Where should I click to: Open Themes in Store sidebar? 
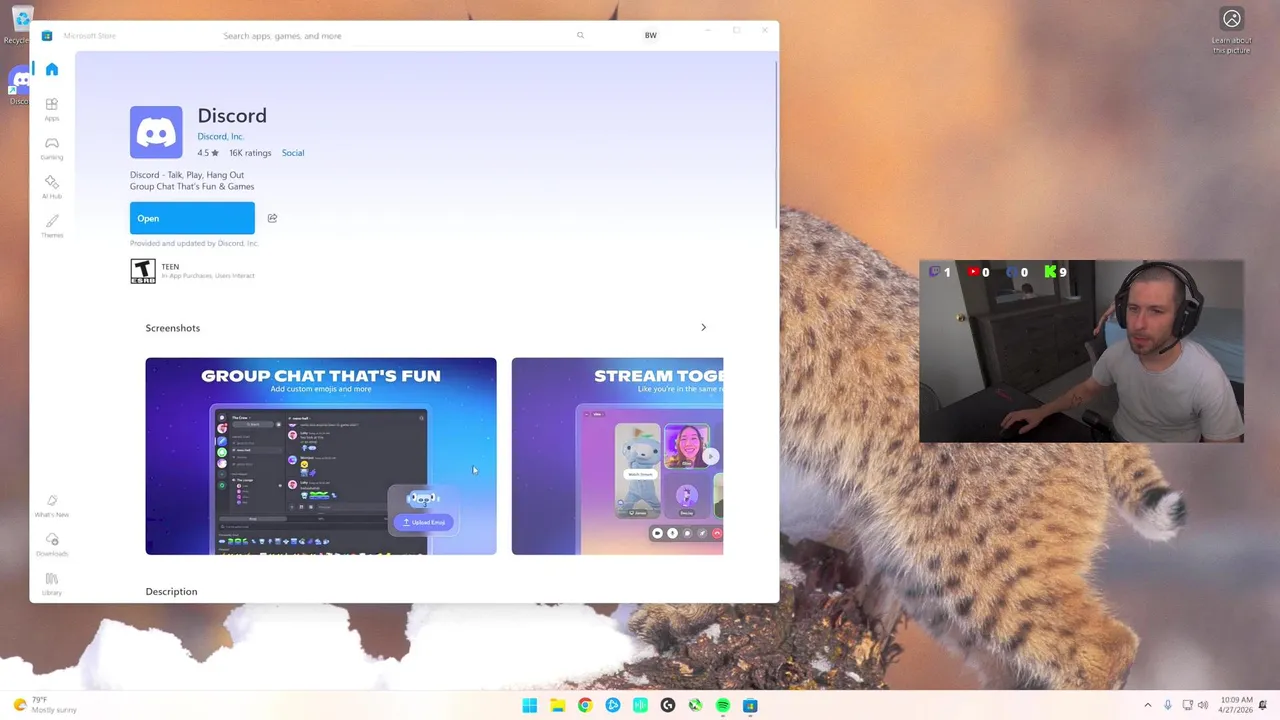coord(52,226)
